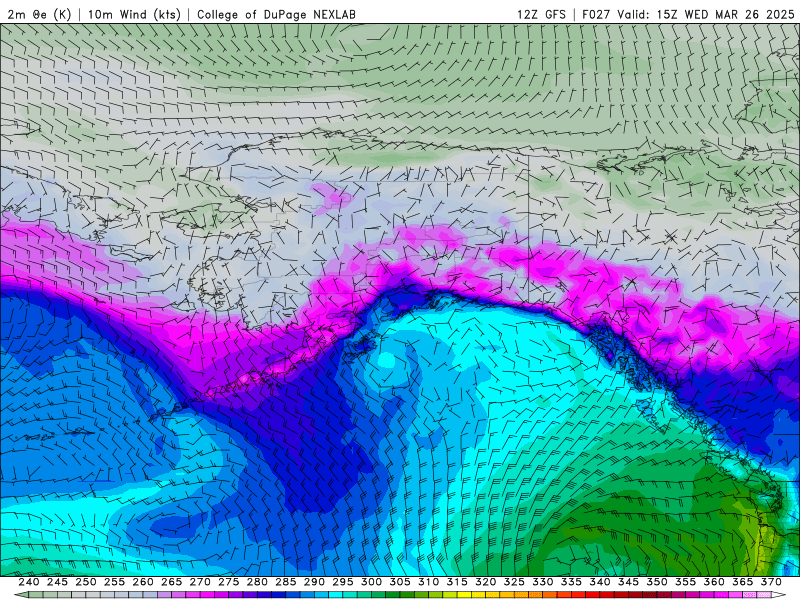
Task: Click the 335 scale label
Action: (x=571, y=582)
